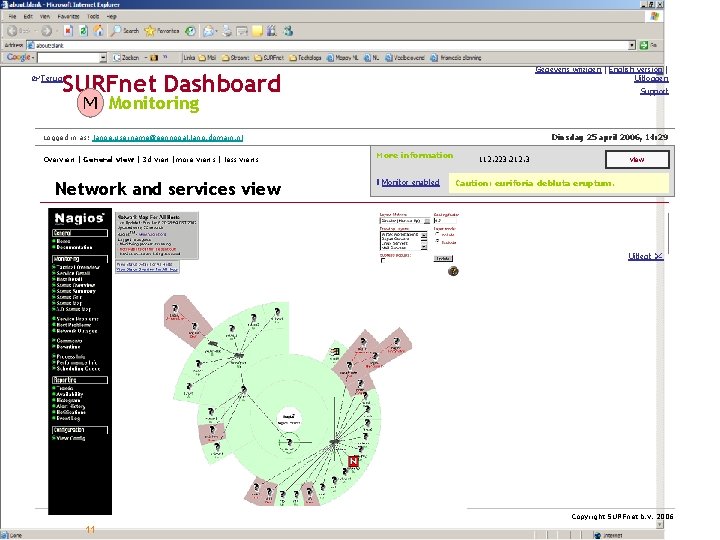Open Service Detail in Nagios sidebar

[73, 273]
